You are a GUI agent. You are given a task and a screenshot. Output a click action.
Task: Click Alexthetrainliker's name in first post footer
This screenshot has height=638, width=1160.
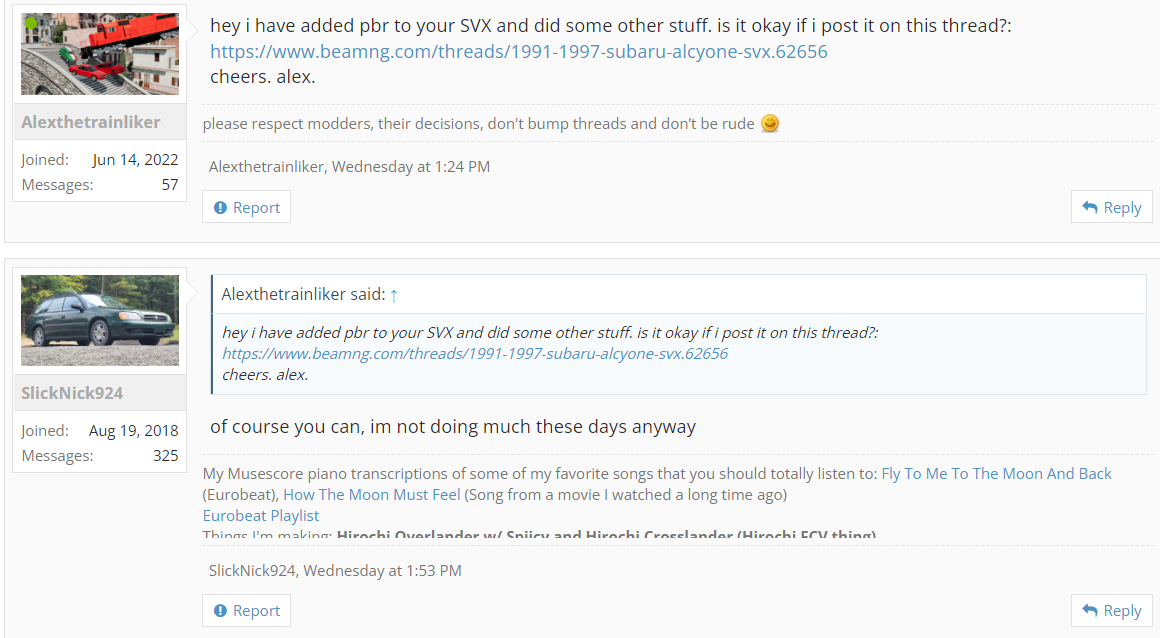coord(266,167)
